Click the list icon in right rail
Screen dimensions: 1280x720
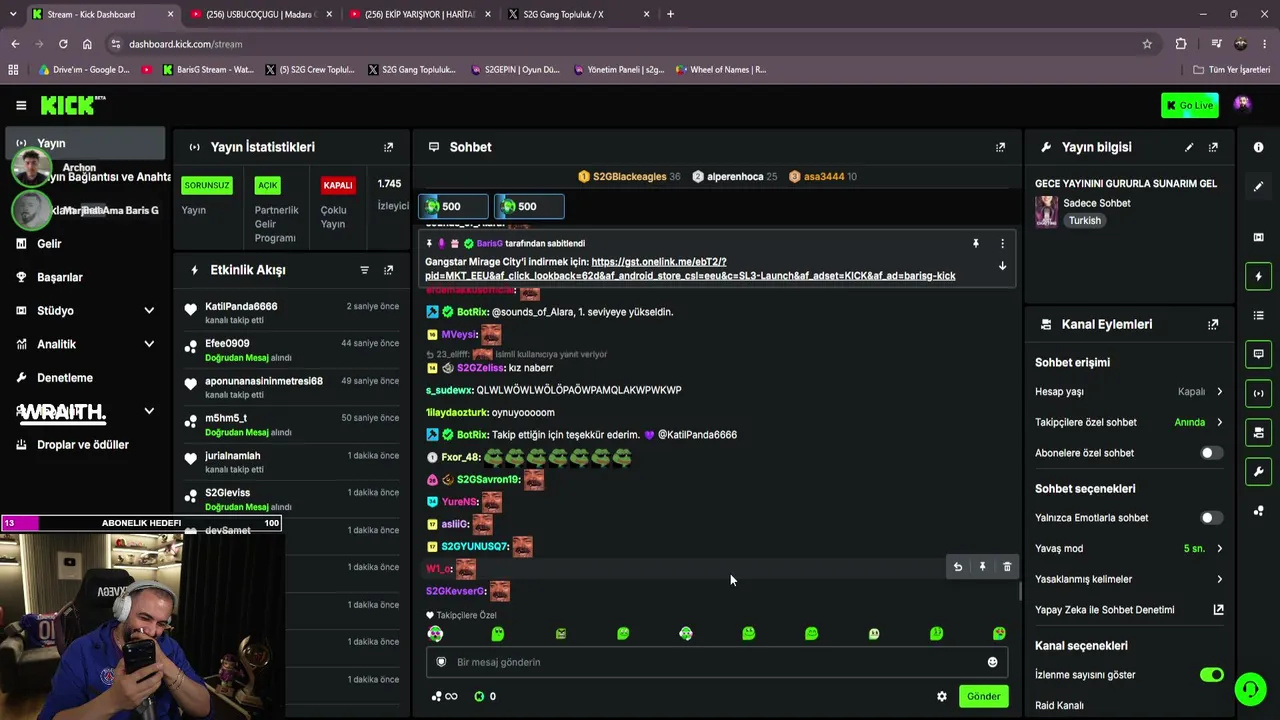[1258, 316]
